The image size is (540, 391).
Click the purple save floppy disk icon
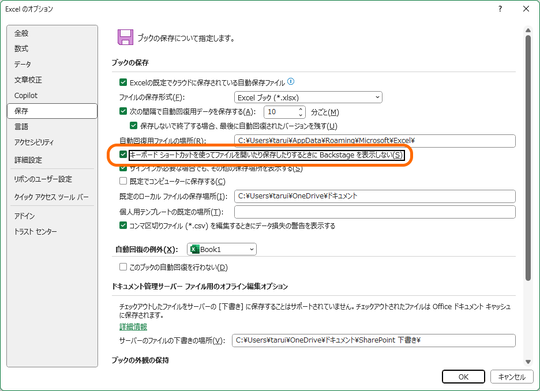125,37
